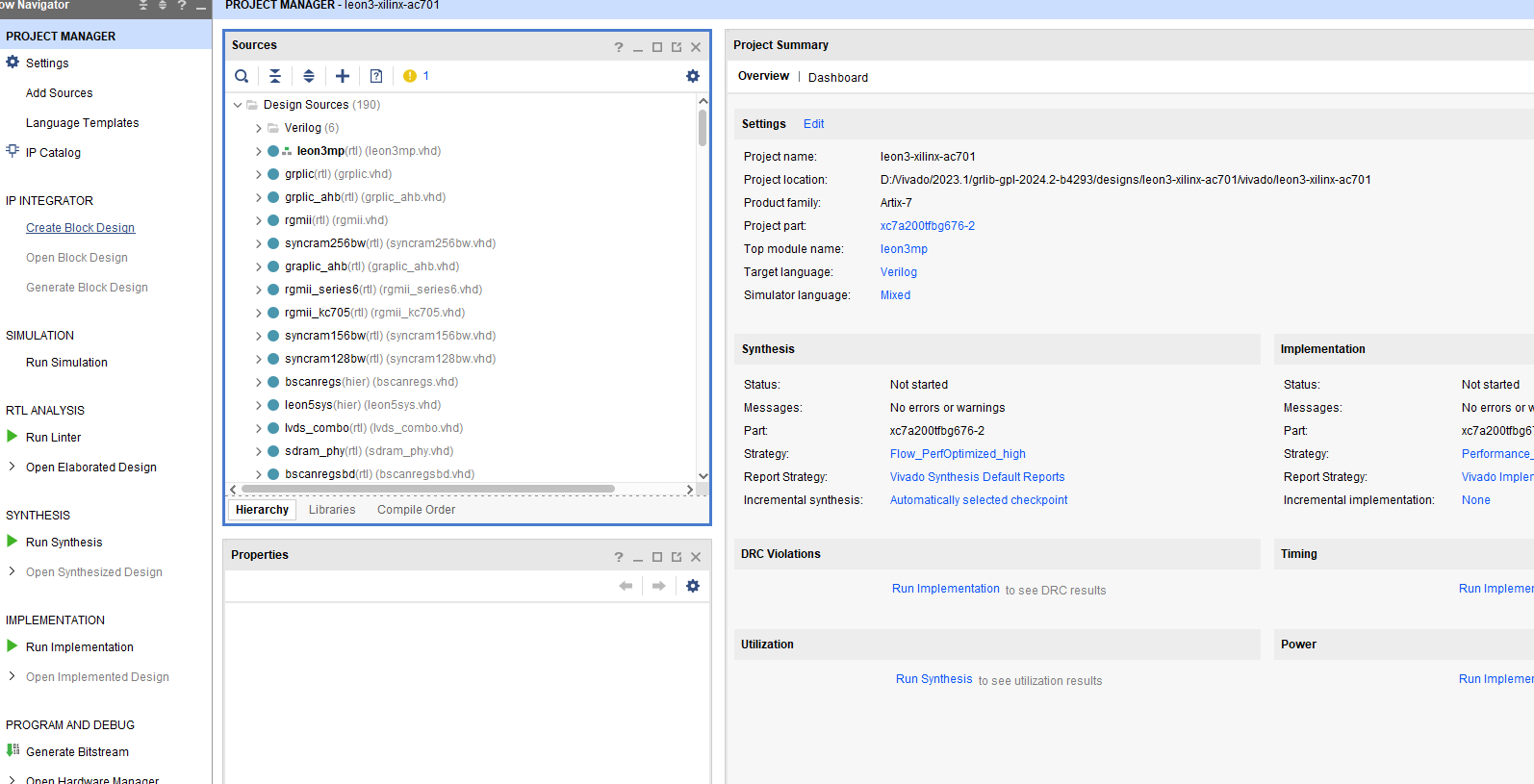Click Run Linter green play icon
Screen dimensions: 1534x784
coord(13,436)
